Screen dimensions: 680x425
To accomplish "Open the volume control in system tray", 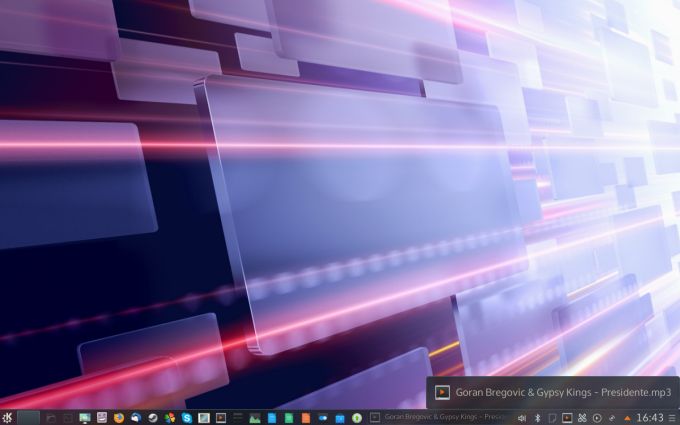I will (522, 418).
